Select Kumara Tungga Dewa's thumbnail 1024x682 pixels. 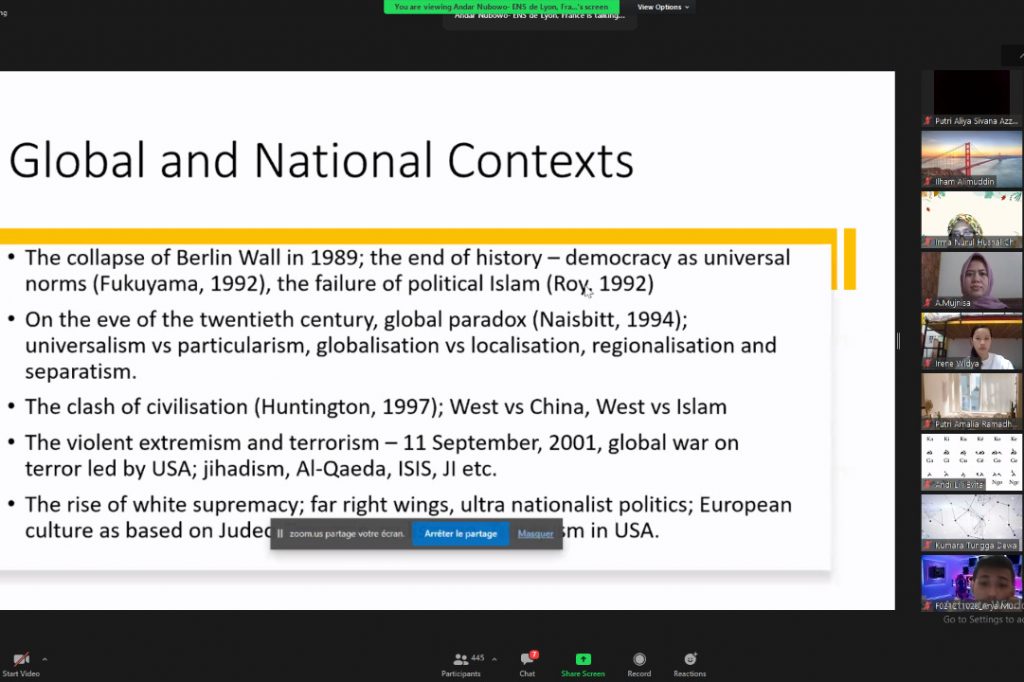pyautogui.click(x=971, y=522)
